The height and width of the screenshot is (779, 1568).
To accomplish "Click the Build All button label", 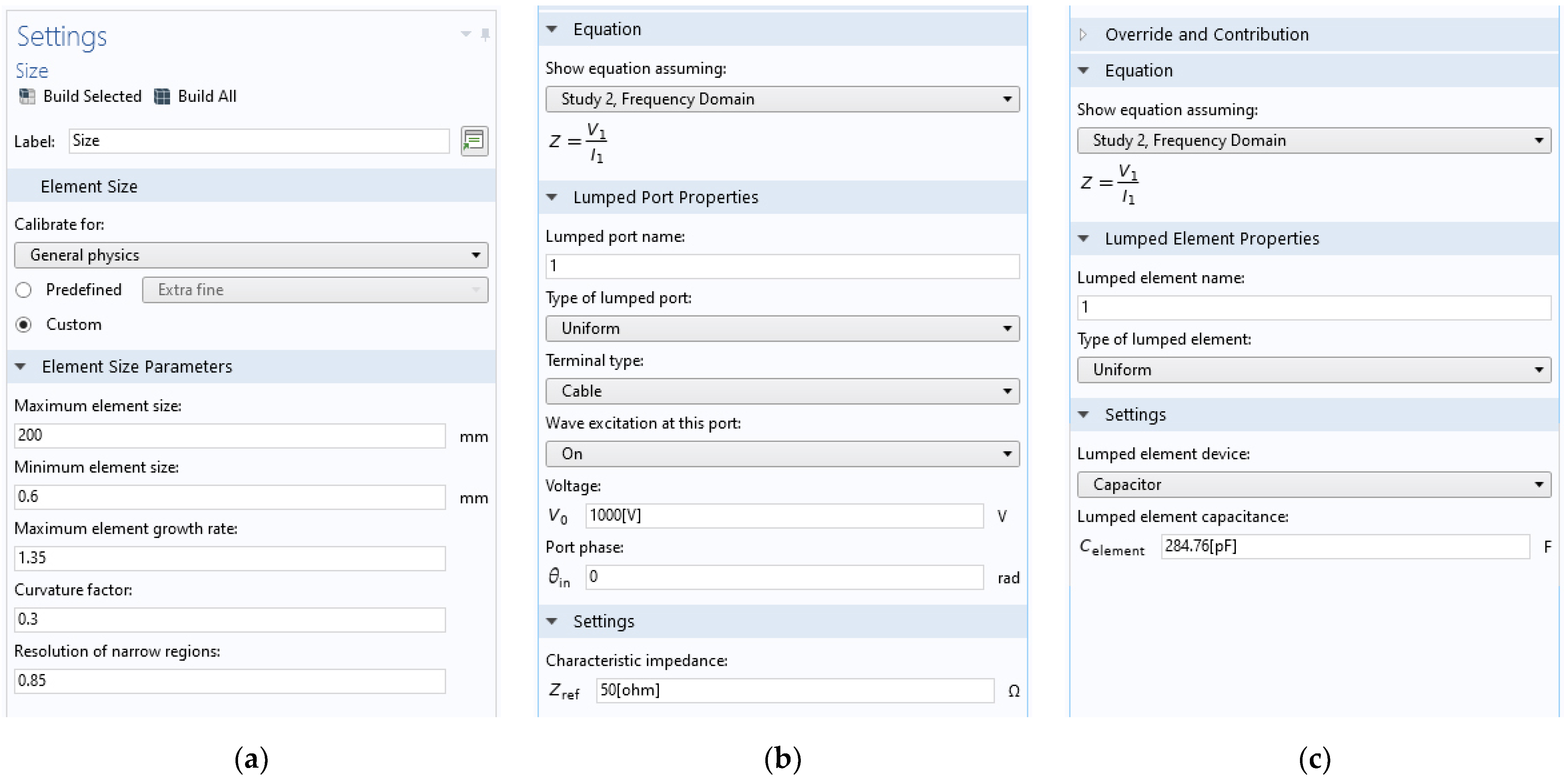I will tap(207, 96).
